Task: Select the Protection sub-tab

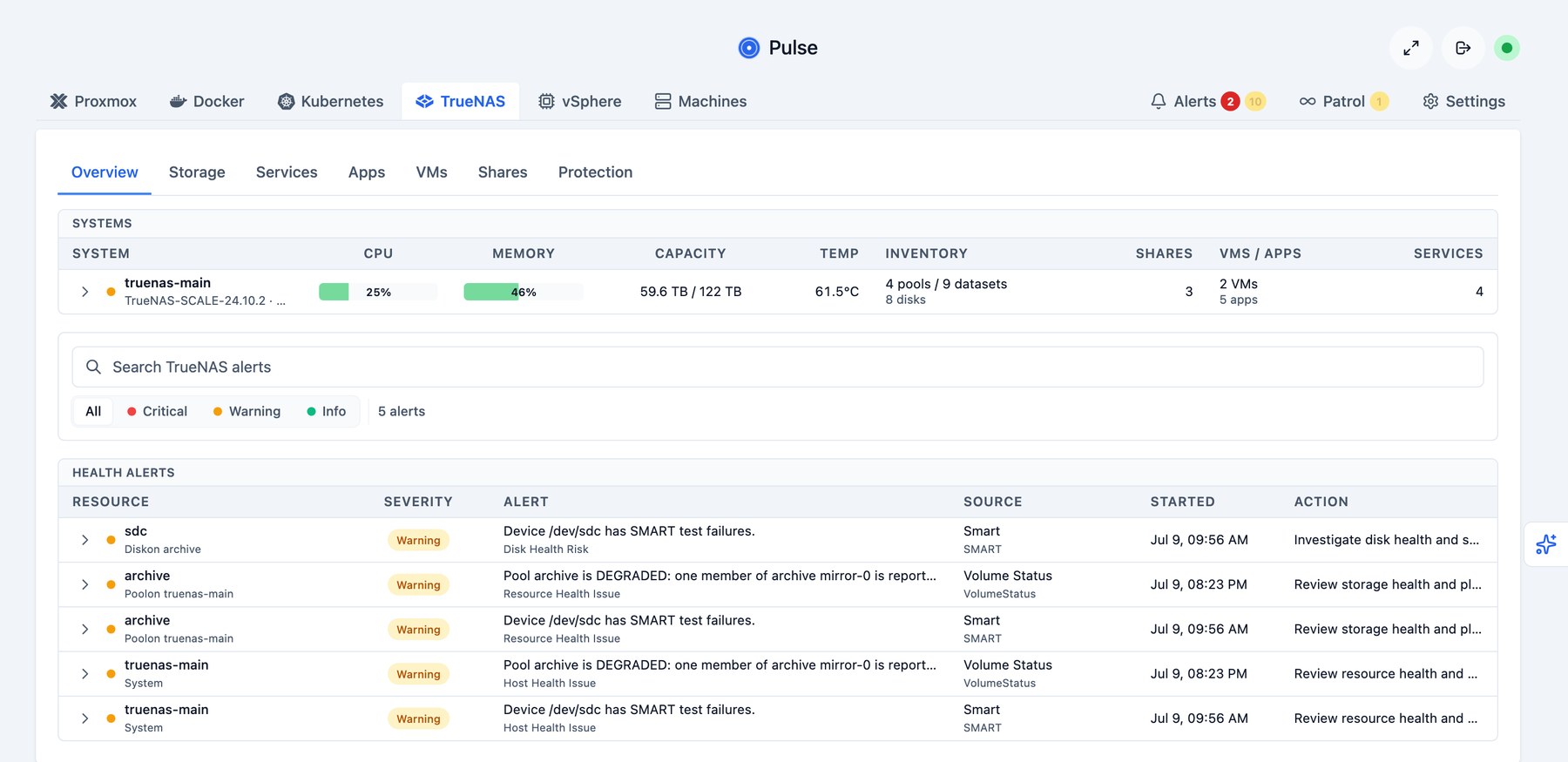Action: (595, 172)
